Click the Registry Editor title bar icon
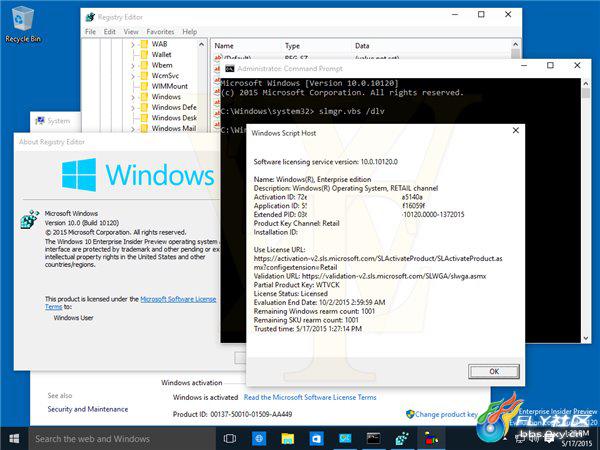 (90, 17)
